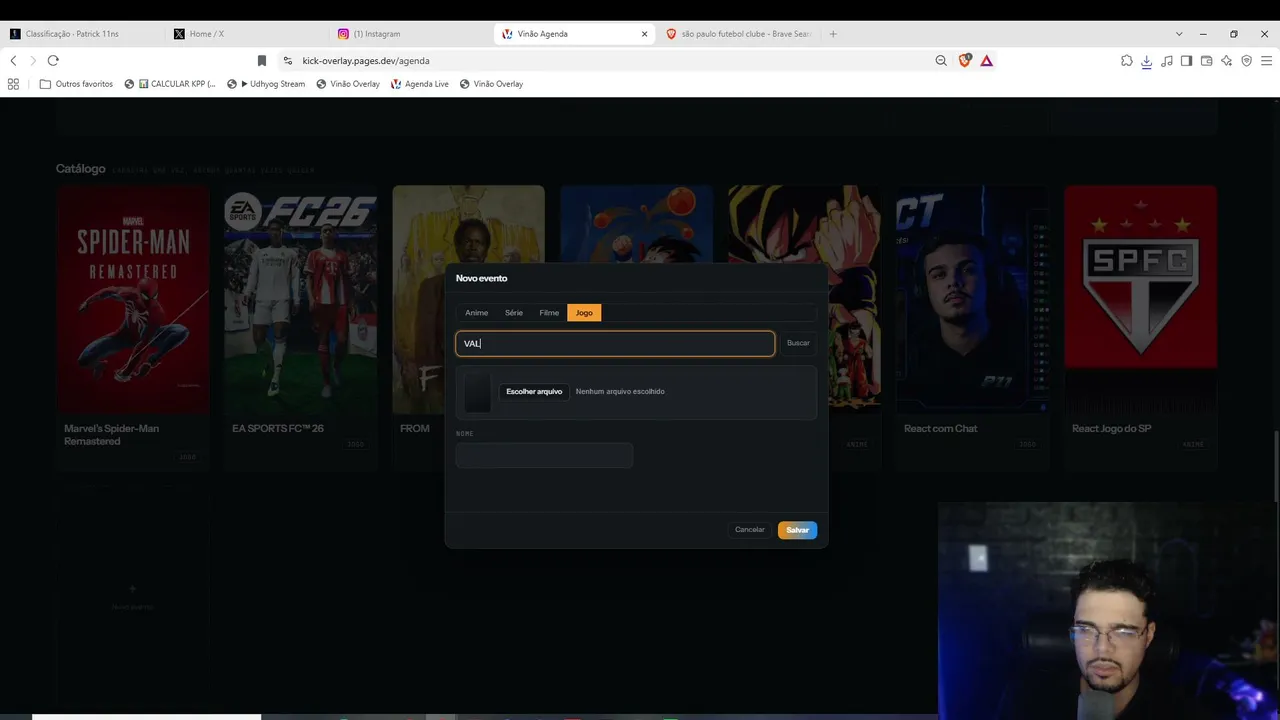Bookmark this page with the bookmark icon

[x=262, y=61]
